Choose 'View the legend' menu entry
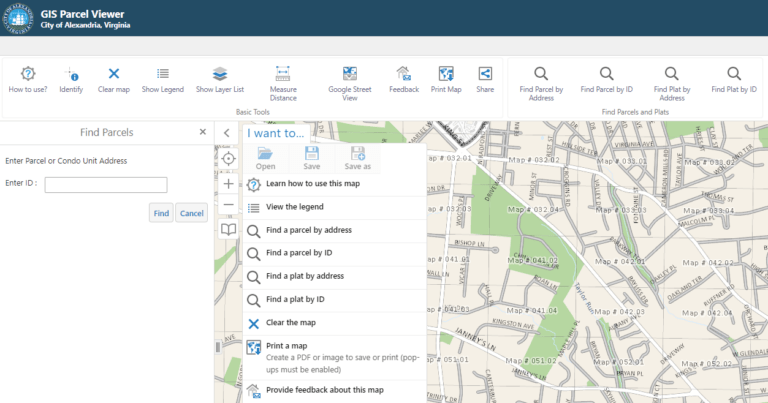The height and width of the screenshot is (403, 768). (294, 207)
